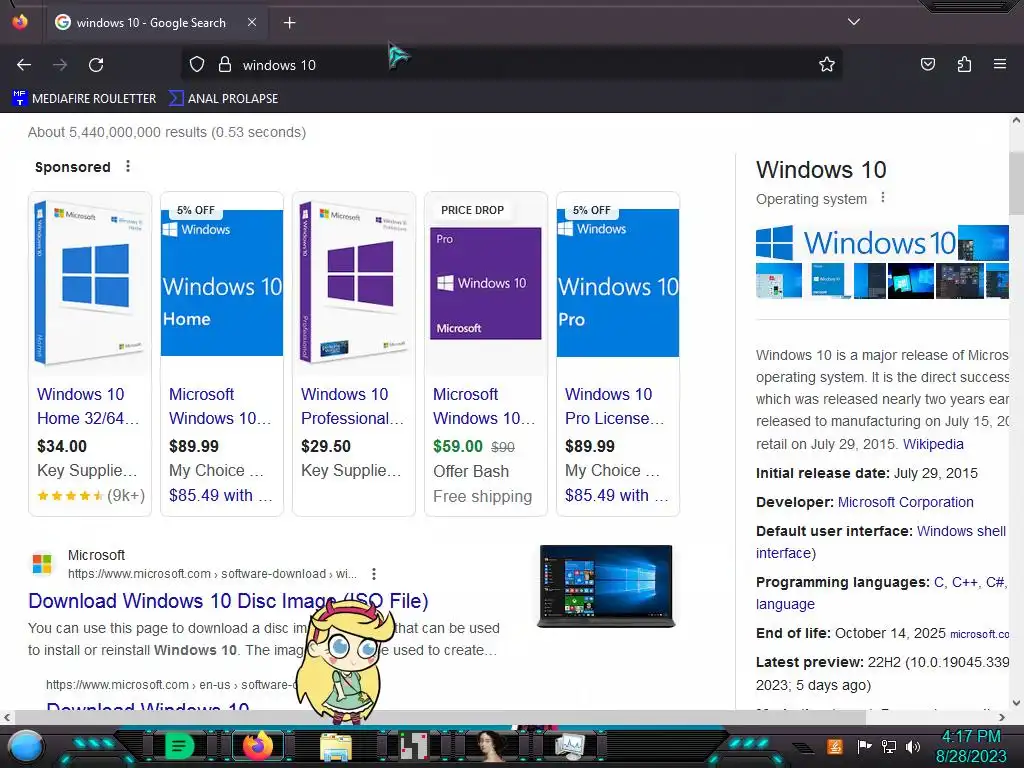Click Windows 10 Home blue product image
Image resolution: width=1024 pixels, height=768 pixels.
point(222,283)
